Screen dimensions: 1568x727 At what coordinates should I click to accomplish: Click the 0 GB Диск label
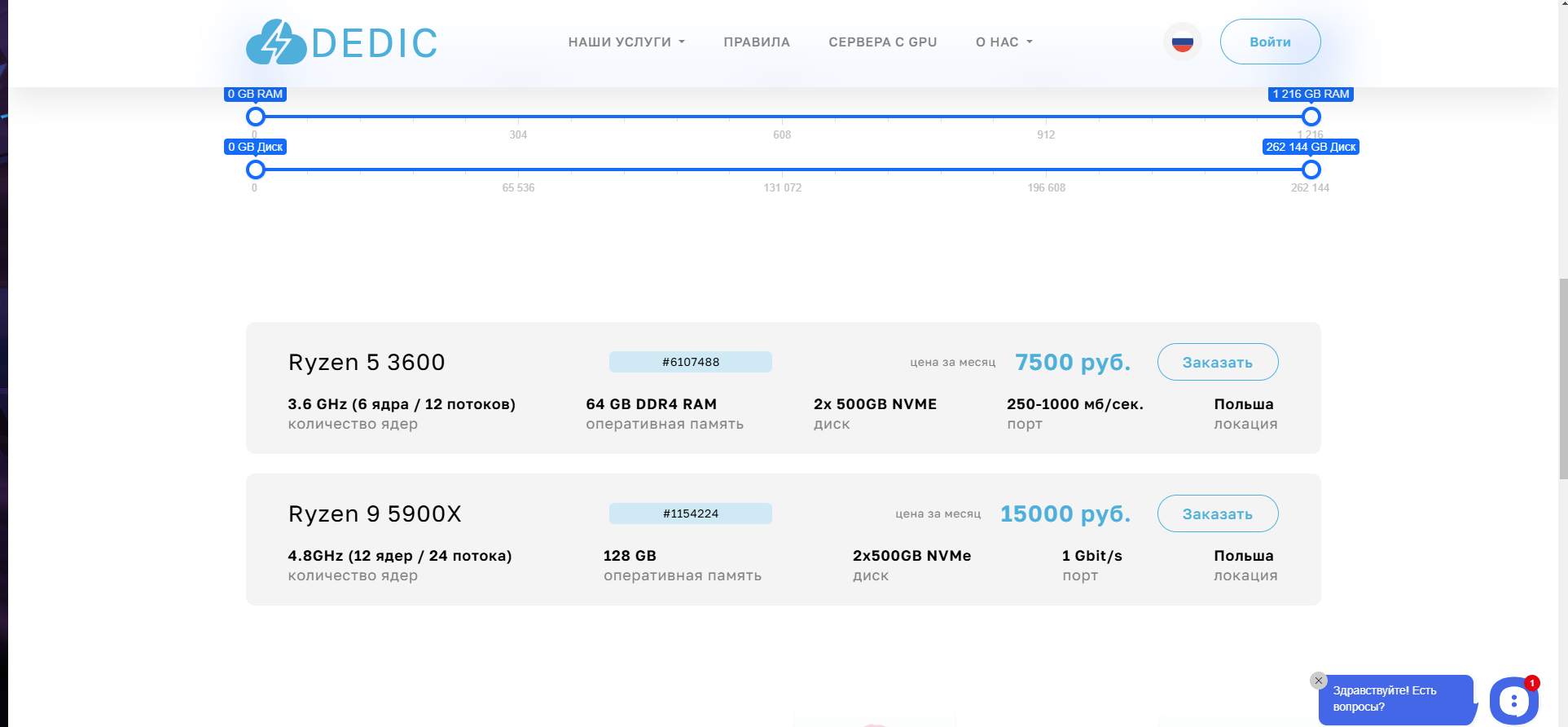click(255, 147)
